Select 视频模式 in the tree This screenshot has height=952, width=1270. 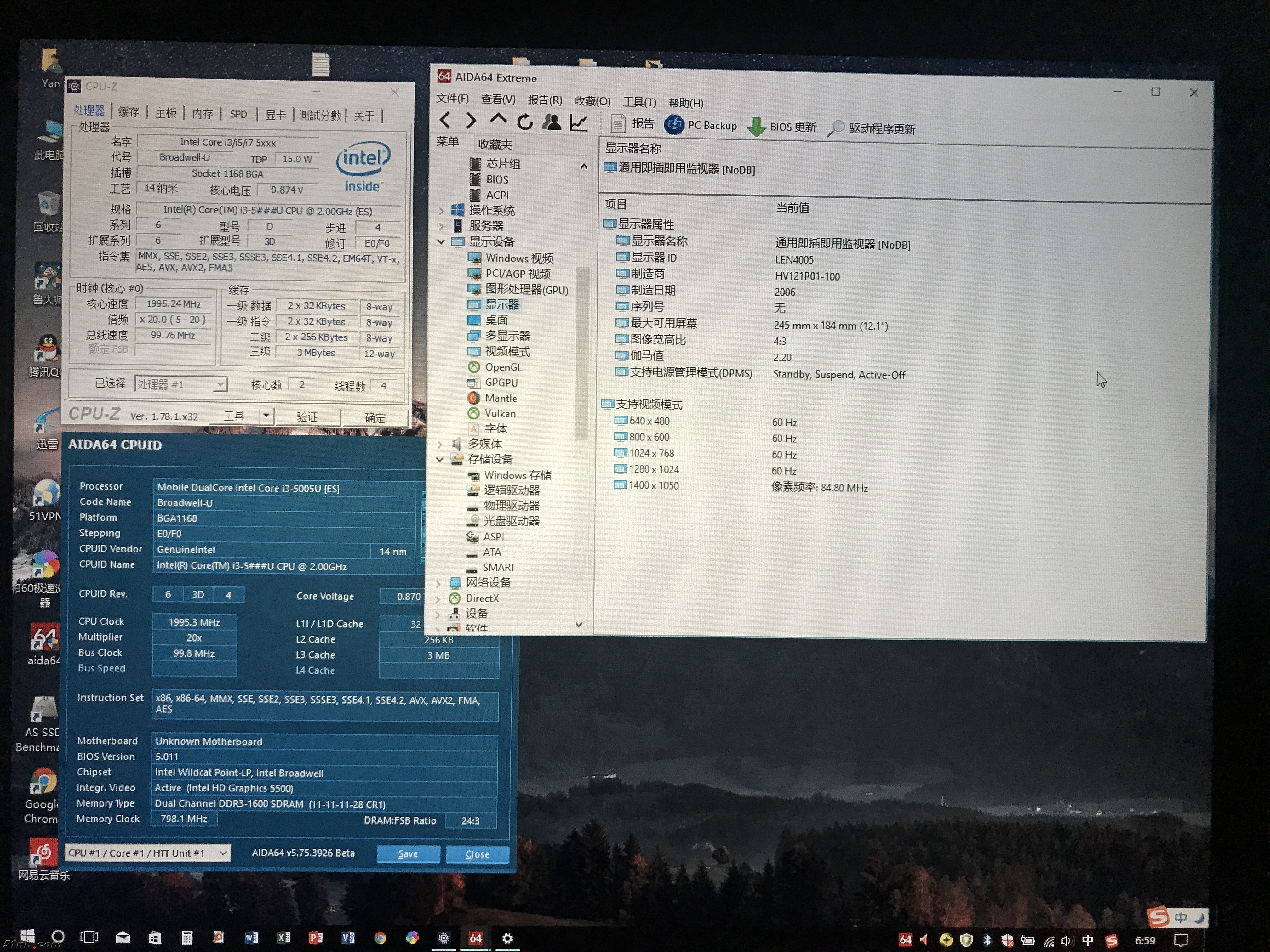pos(498,351)
